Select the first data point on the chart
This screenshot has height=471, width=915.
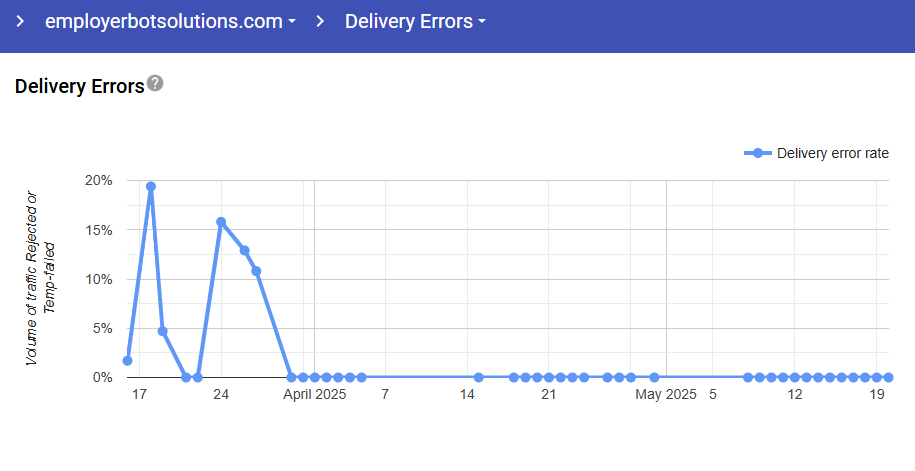coord(127,361)
